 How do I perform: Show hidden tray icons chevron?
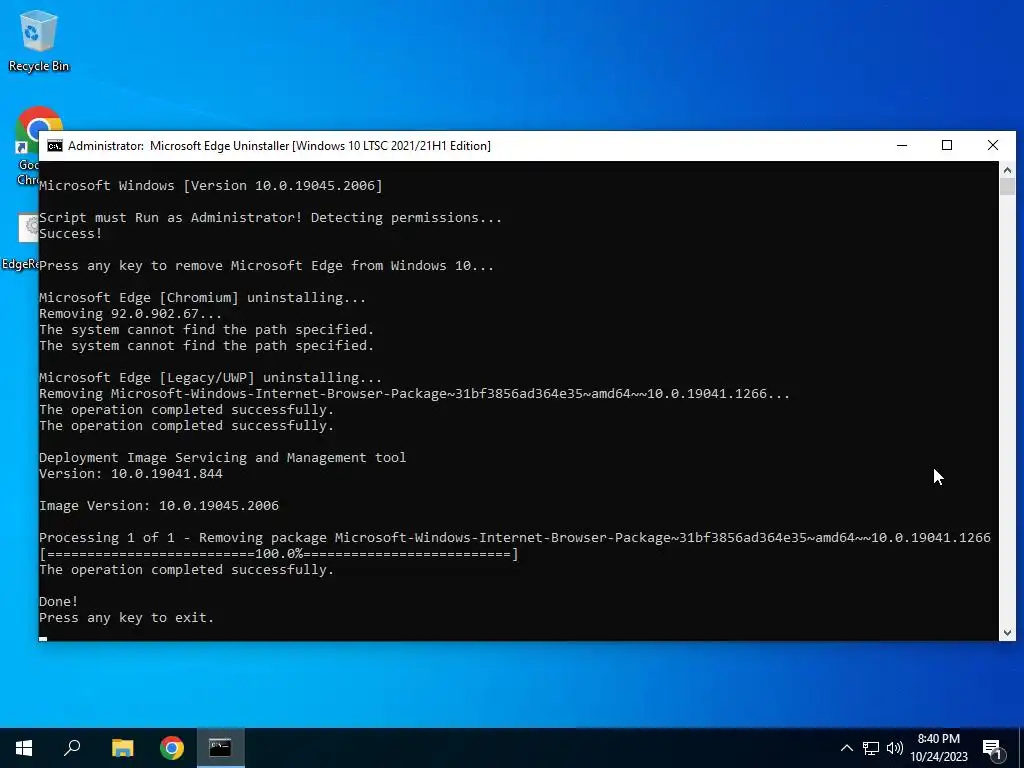click(x=846, y=748)
